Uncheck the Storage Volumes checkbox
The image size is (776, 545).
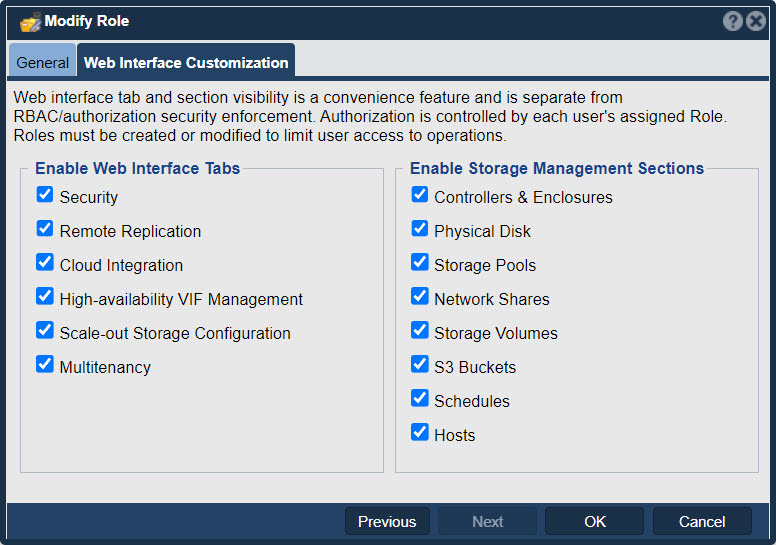point(420,330)
